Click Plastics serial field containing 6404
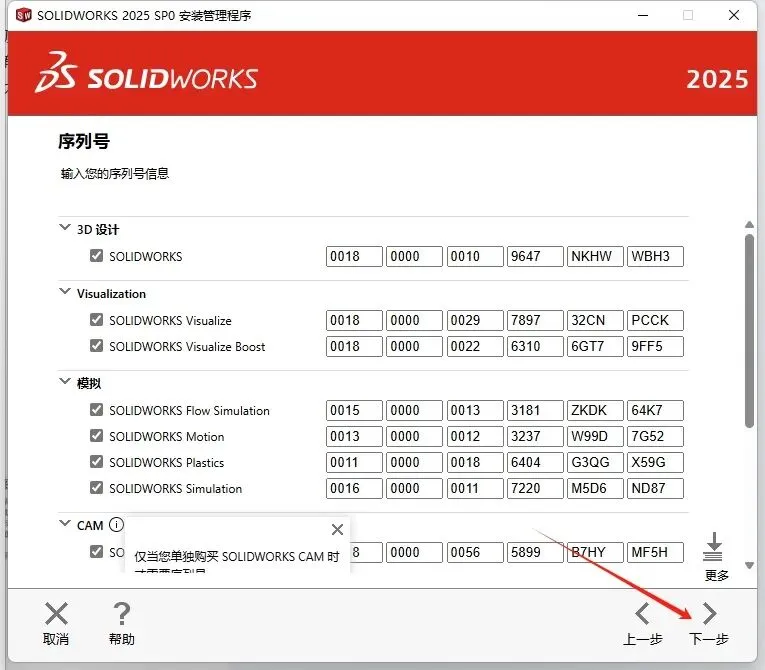765x670 pixels. [535, 462]
